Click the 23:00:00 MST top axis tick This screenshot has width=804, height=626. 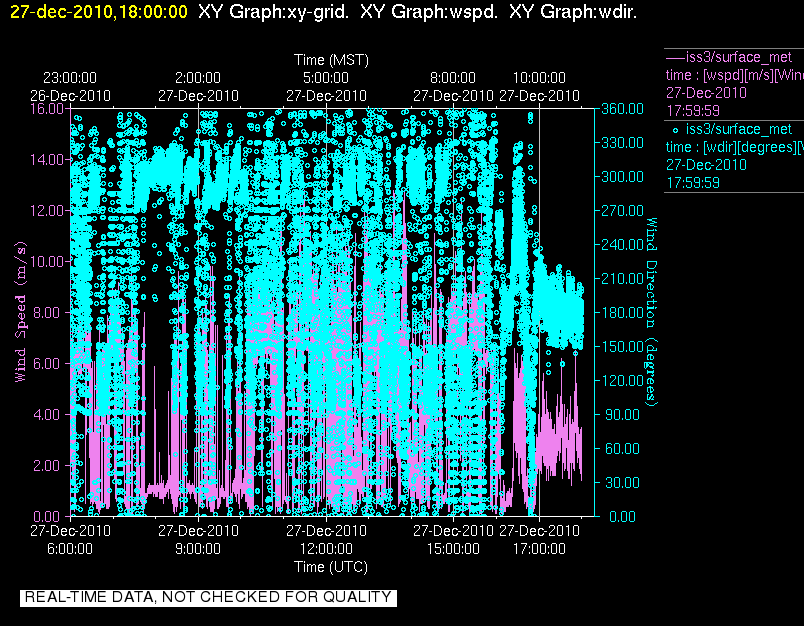coord(70,77)
